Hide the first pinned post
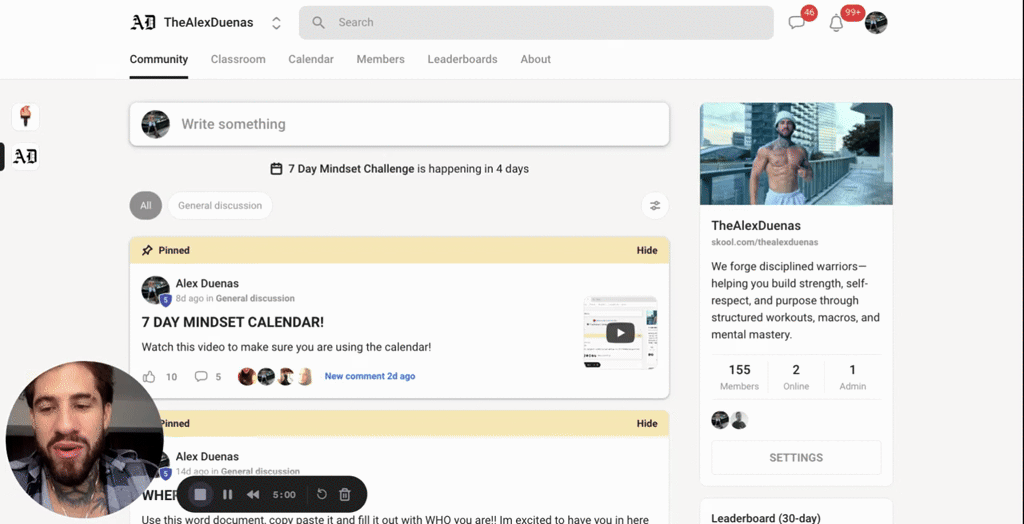The height and width of the screenshot is (524, 1024). (647, 250)
